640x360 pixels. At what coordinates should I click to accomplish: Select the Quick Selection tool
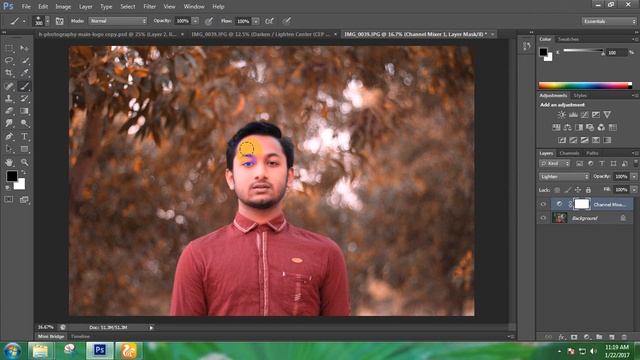coord(24,60)
